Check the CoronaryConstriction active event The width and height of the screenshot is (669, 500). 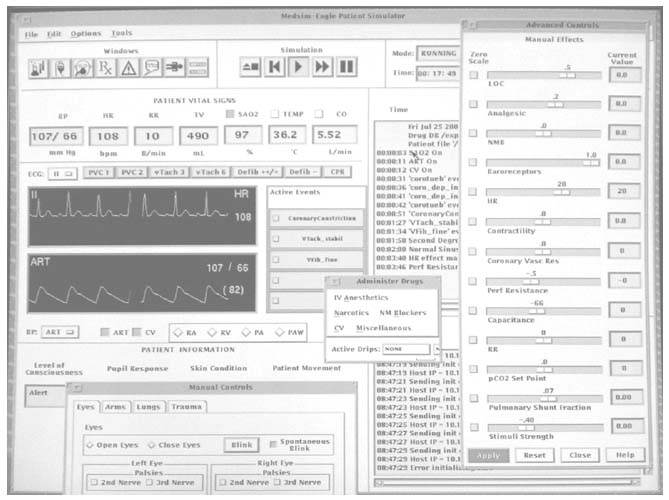click(276, 218)
